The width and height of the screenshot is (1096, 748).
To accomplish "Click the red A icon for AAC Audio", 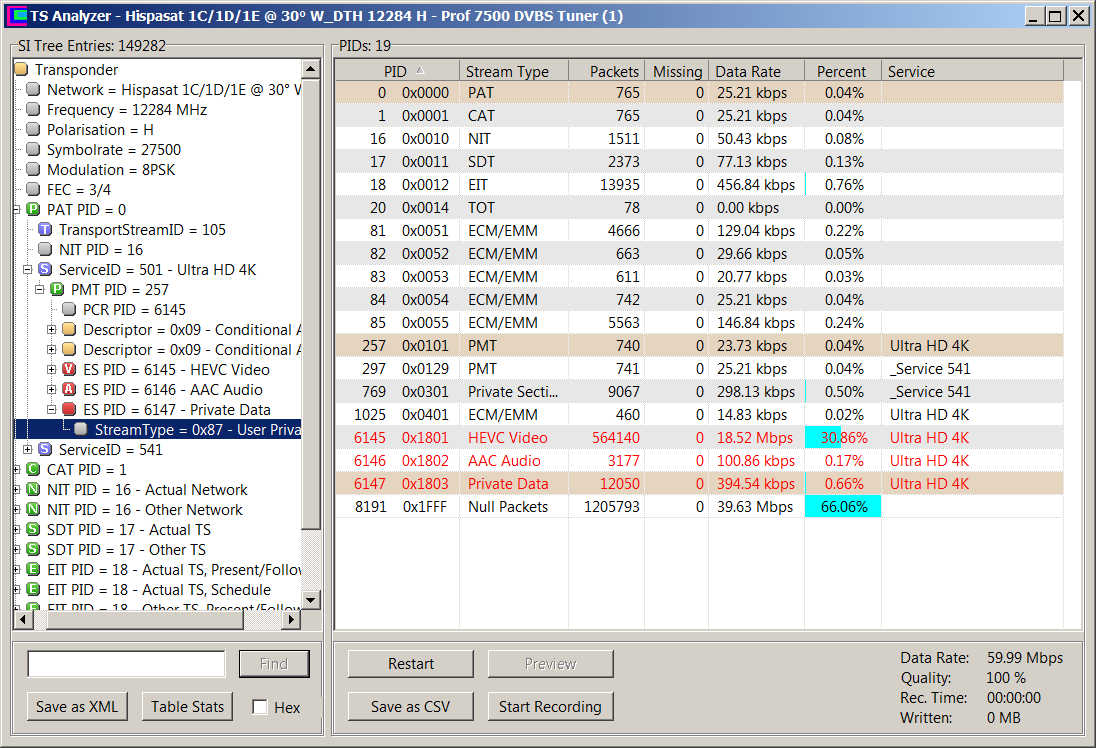I will click(x=69, y=390).
